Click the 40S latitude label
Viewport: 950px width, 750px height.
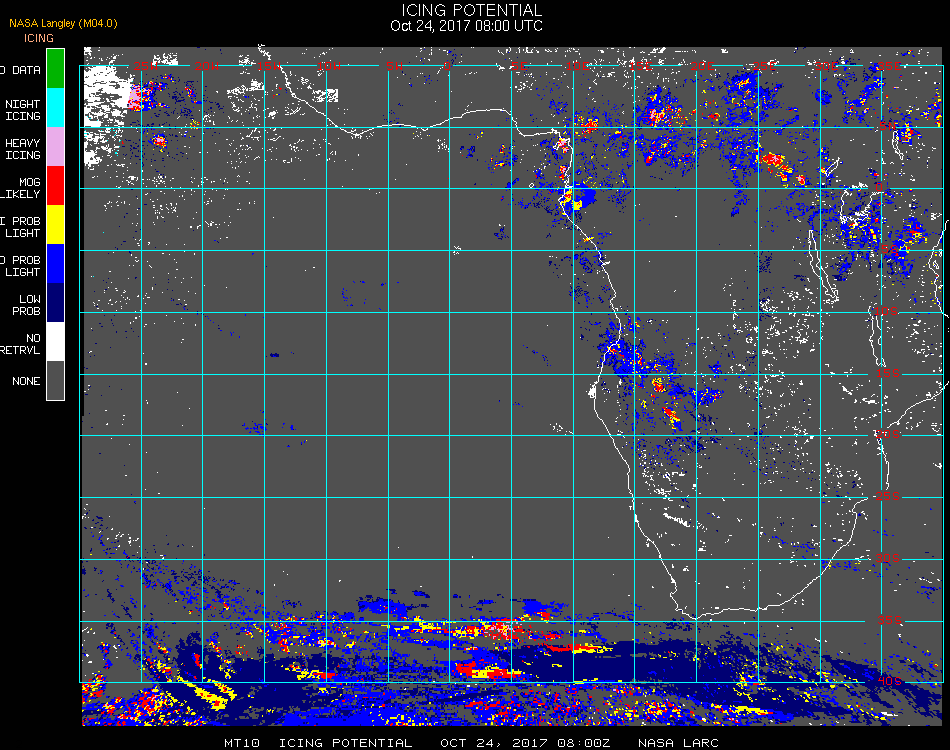(x=890, y=682)
